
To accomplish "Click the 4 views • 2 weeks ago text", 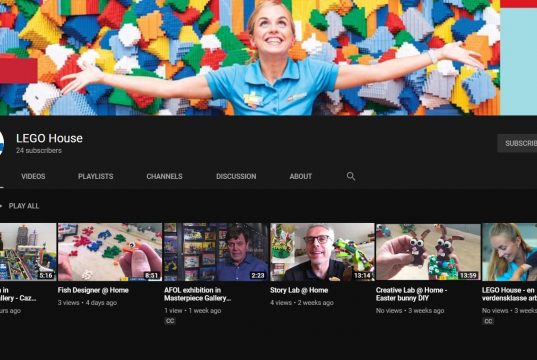I will pos(302,303).
